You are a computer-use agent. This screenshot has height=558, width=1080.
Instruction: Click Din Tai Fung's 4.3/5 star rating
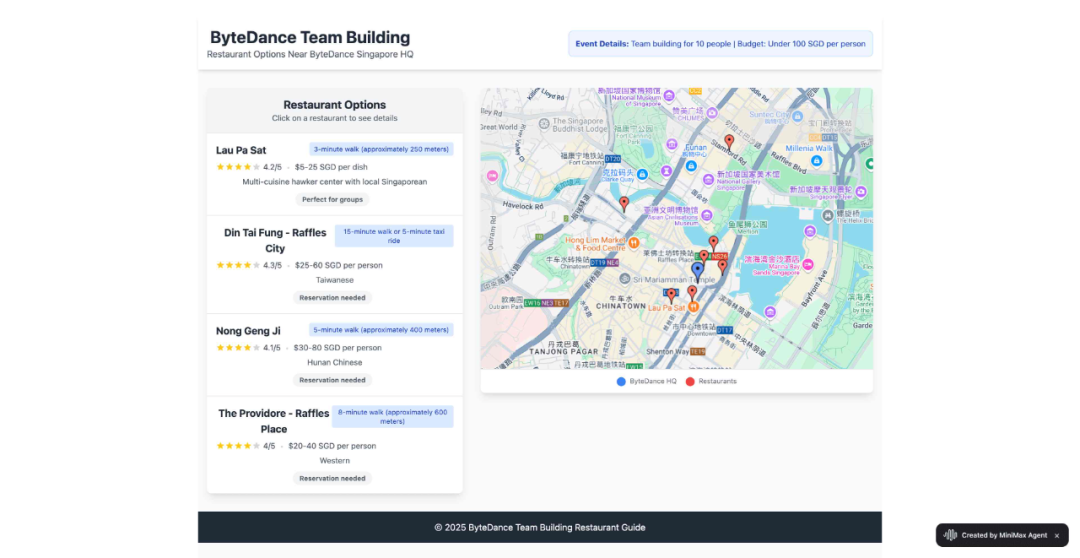(249, 265)
